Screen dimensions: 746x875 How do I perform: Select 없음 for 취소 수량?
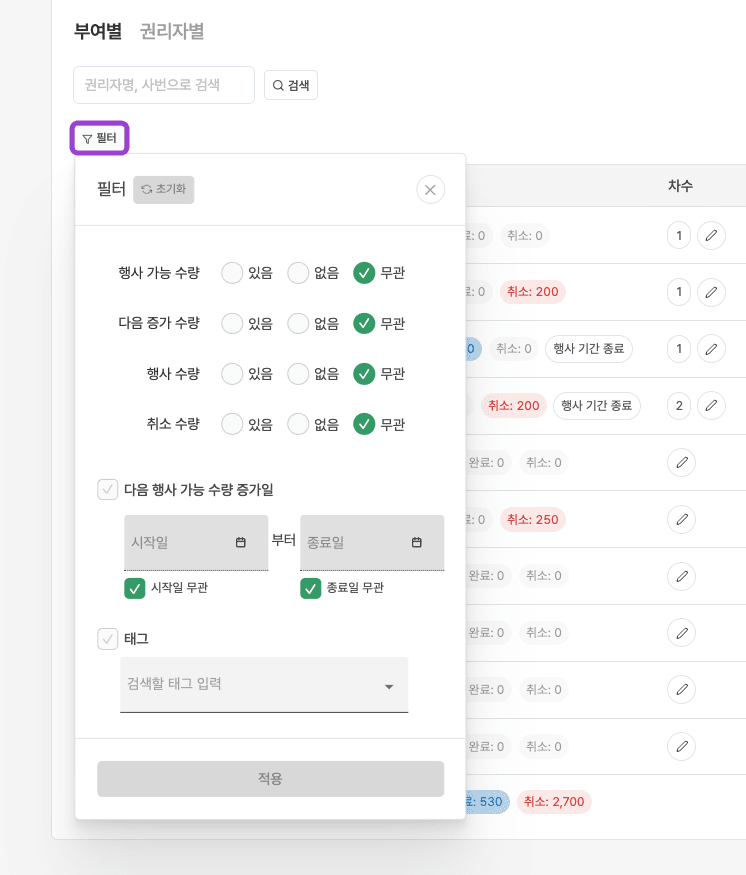point(299,424)
